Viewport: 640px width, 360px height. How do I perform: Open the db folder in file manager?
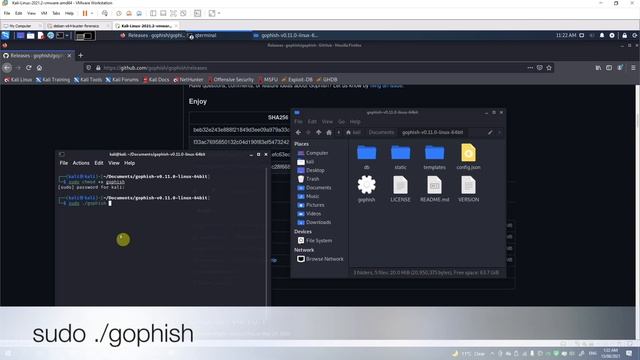367,156
